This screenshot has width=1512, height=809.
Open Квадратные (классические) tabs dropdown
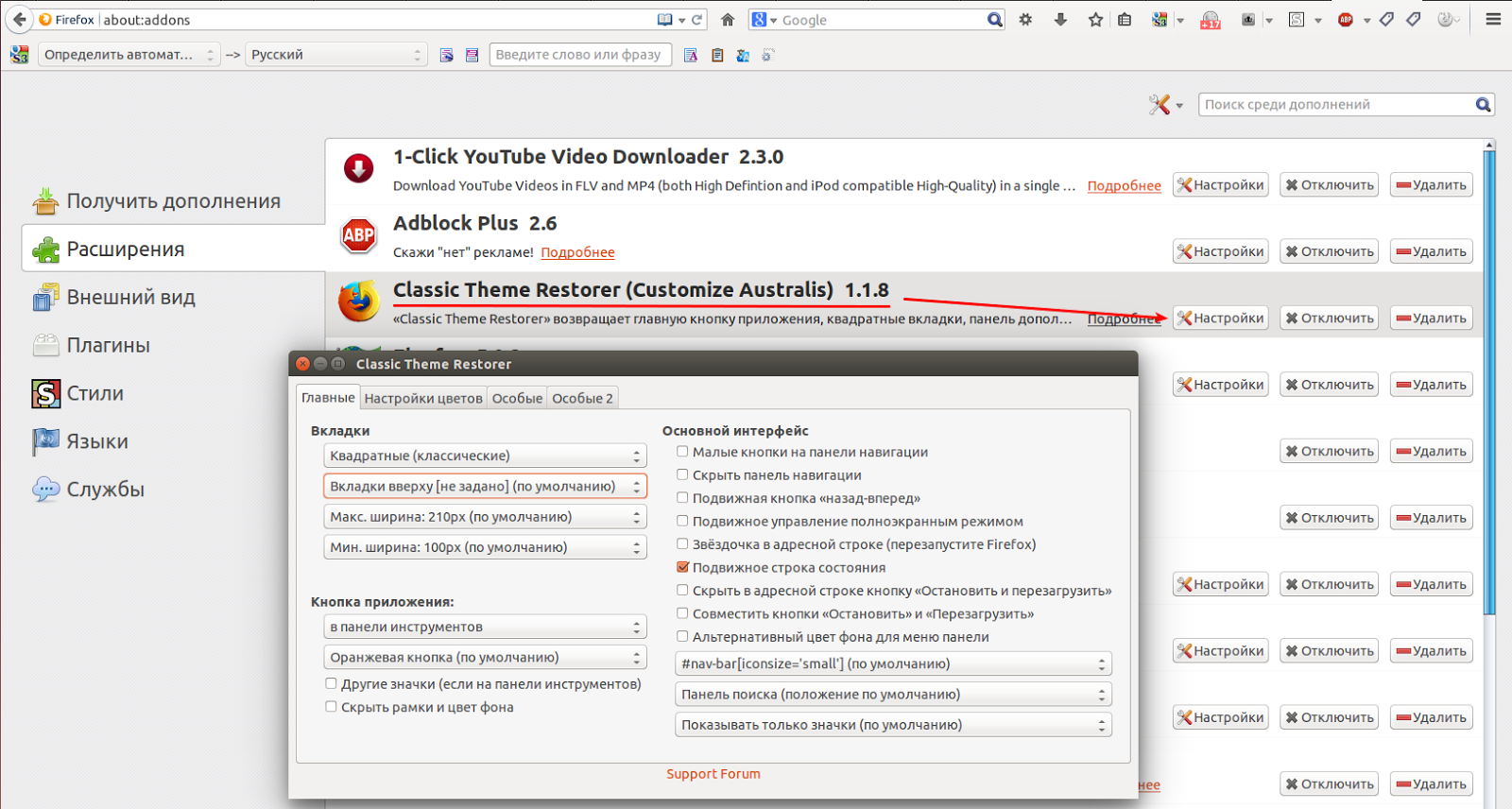pyautogui.click(x=485, y=456)
